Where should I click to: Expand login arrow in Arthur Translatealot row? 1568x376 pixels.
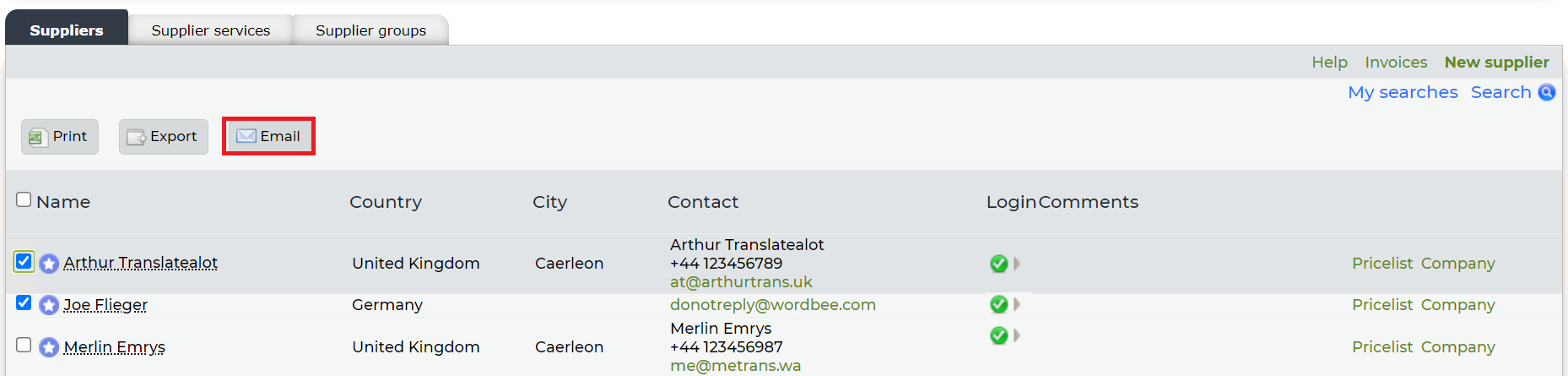click(1017, 264)
